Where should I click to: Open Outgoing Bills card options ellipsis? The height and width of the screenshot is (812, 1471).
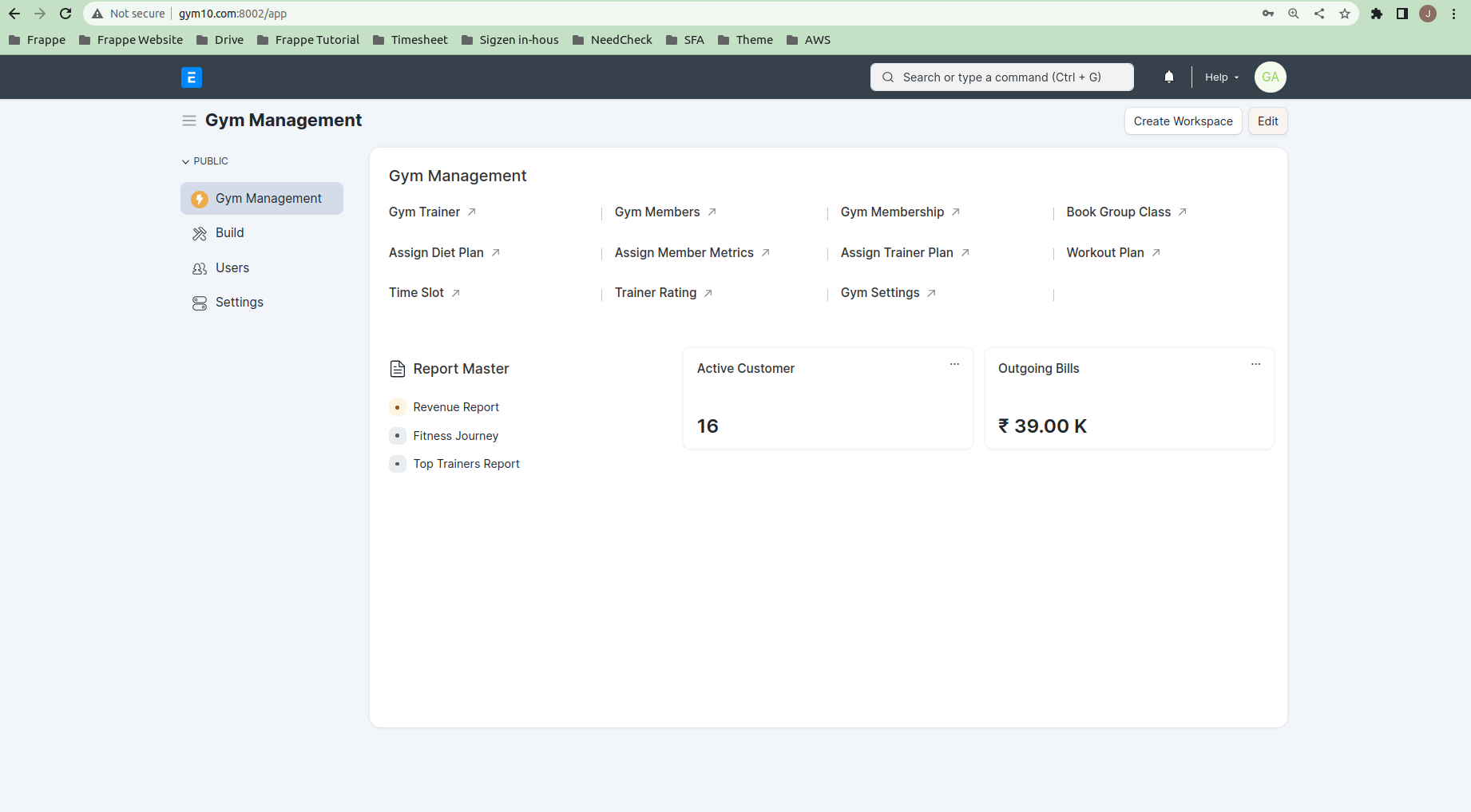point(1255,364)
